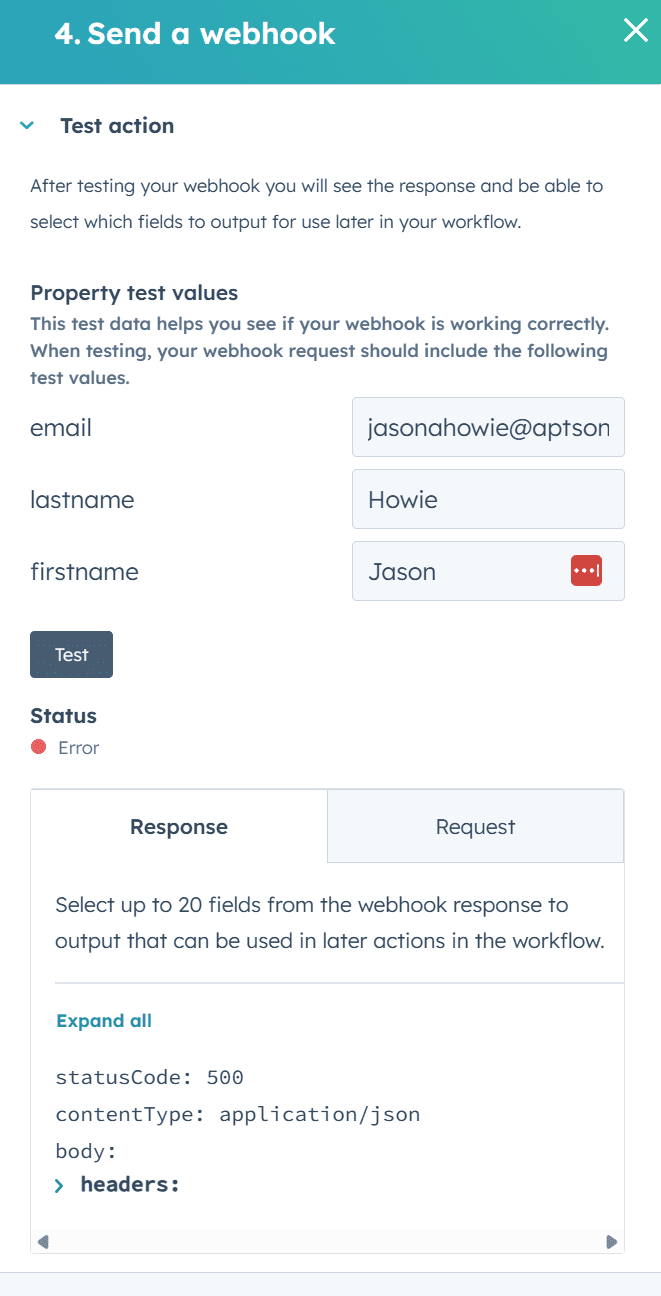The width and height of the screenshot is (661, 1296).
Task: Switch to the Response tab
Action: click(179, 827)
